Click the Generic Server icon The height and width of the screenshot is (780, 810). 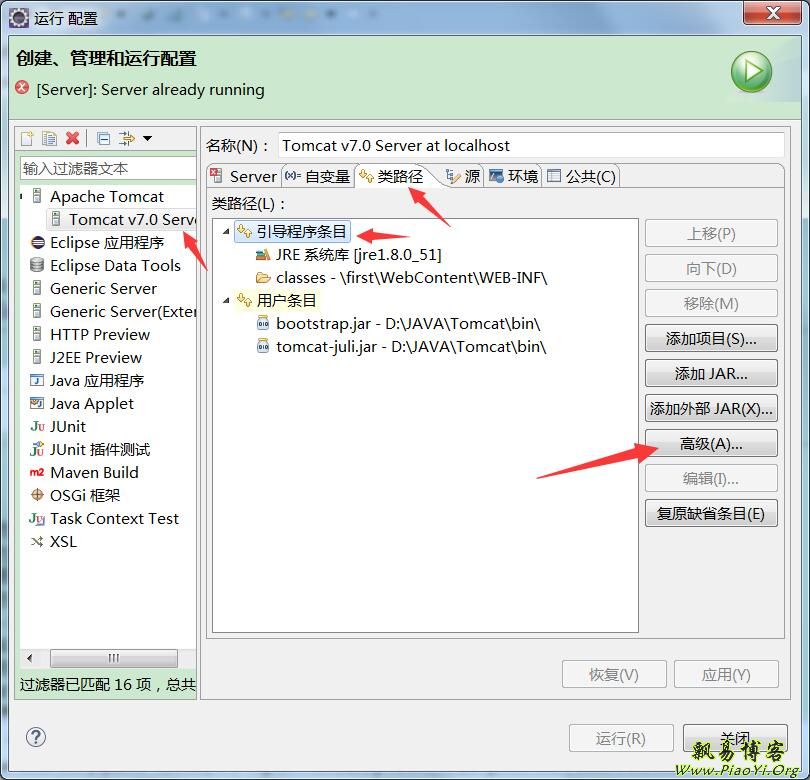point(37,288)
